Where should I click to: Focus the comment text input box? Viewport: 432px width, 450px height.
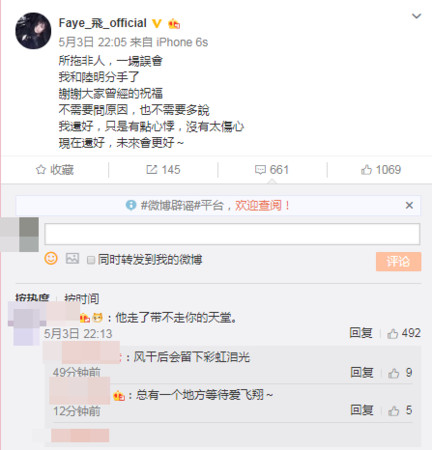click(x=232, y=234)
